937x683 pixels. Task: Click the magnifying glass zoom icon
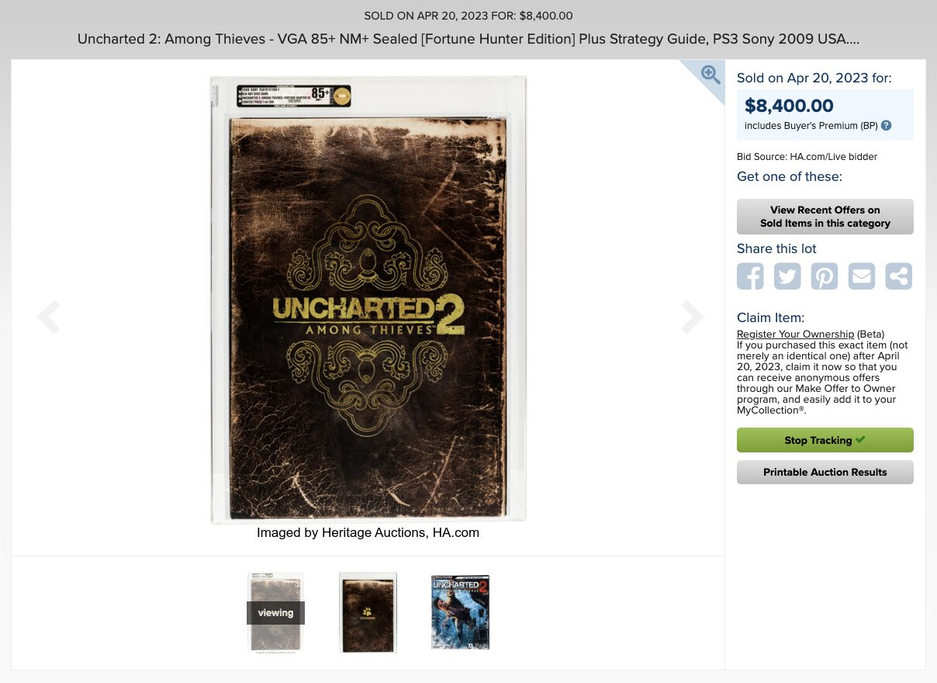(x=710, y=75)
